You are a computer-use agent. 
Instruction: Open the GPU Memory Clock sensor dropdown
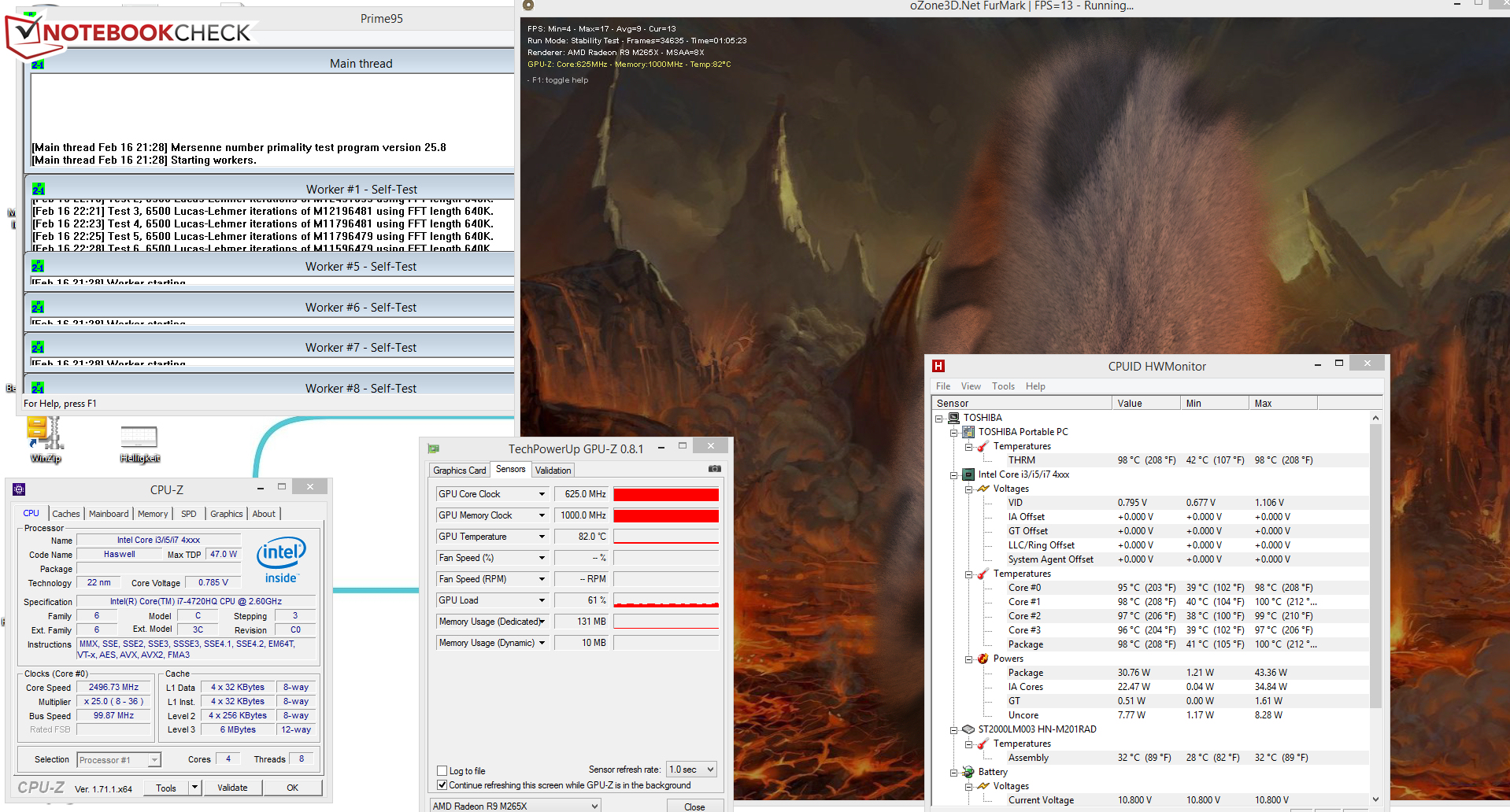pos(542,515)
